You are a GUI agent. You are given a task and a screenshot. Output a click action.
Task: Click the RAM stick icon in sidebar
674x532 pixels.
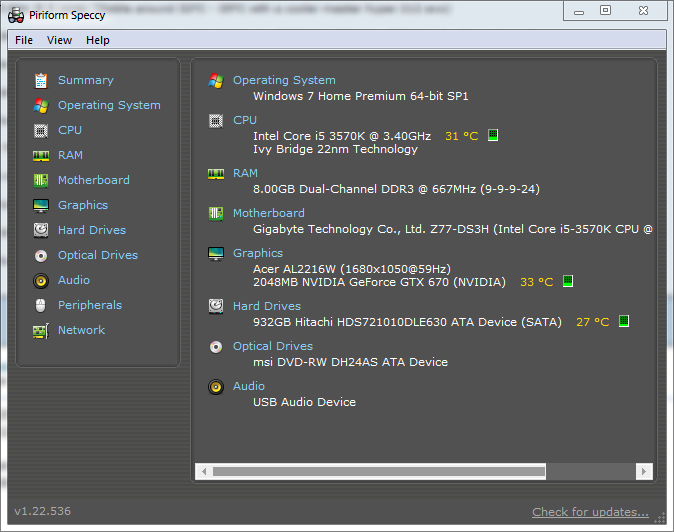coord(41,156)
